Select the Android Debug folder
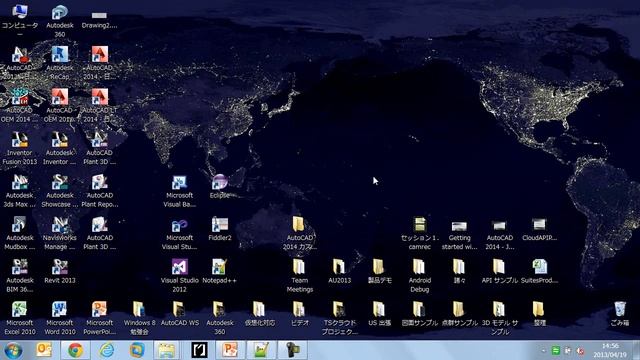The image size is (640, 360). pos(419,276)
